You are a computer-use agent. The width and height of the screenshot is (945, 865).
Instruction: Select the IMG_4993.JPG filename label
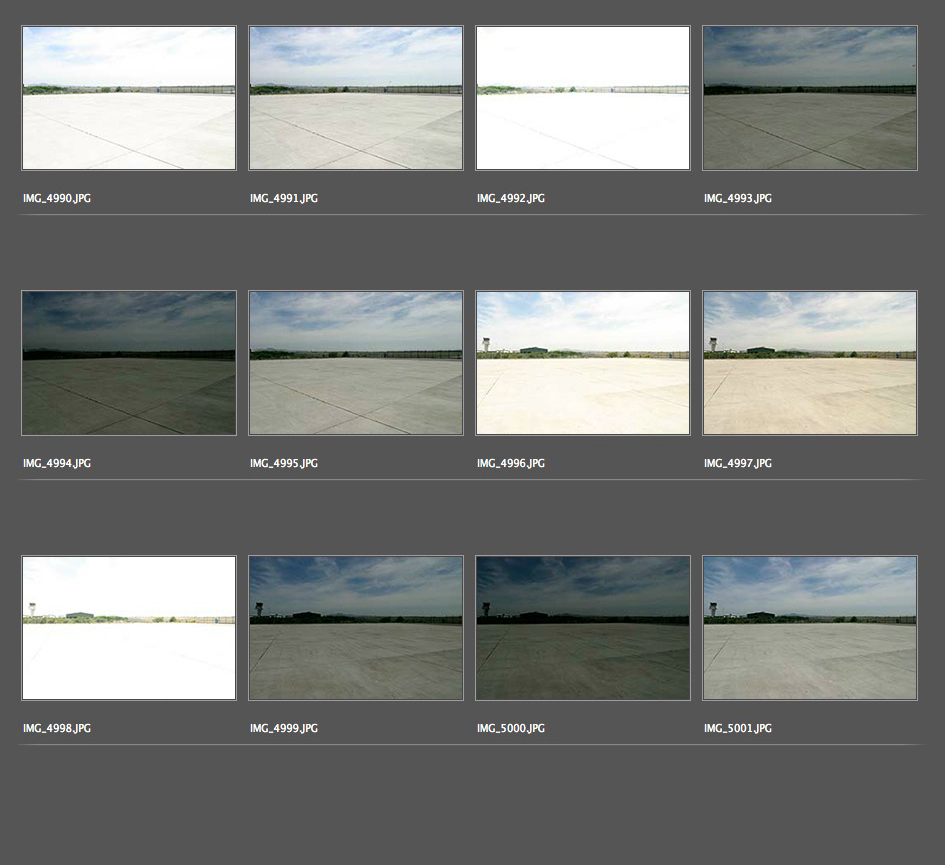(738, 198)
